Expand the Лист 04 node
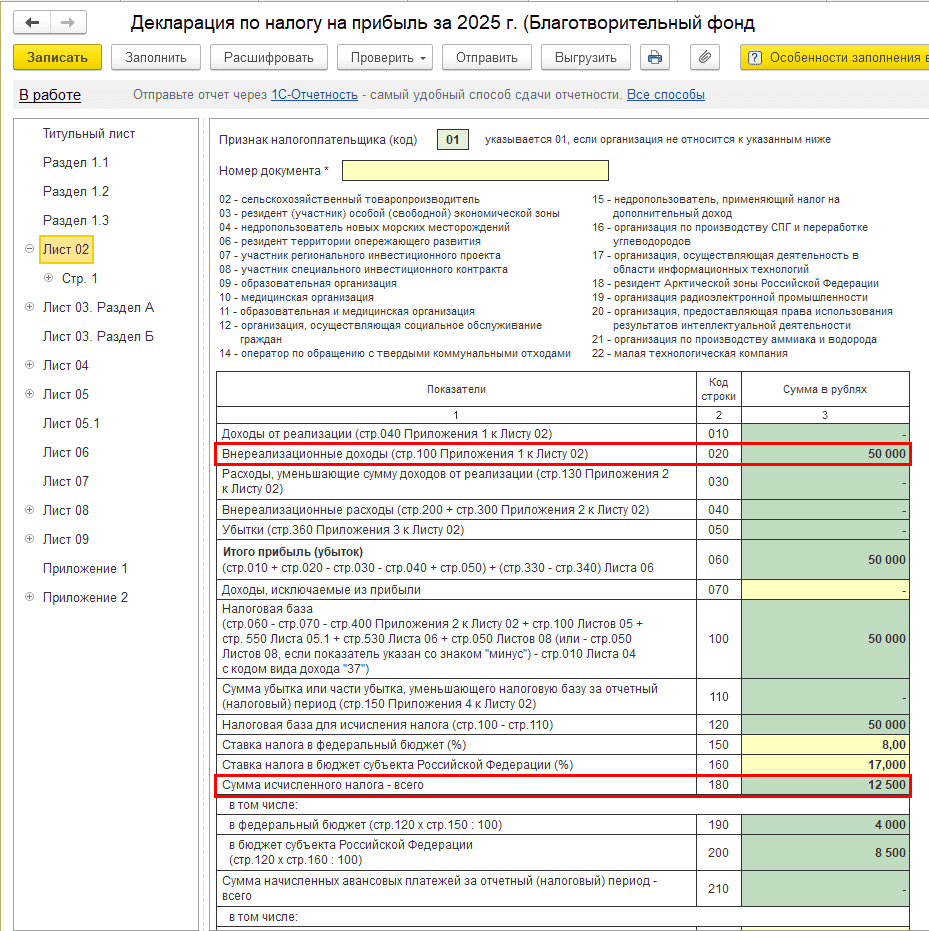 29,365
